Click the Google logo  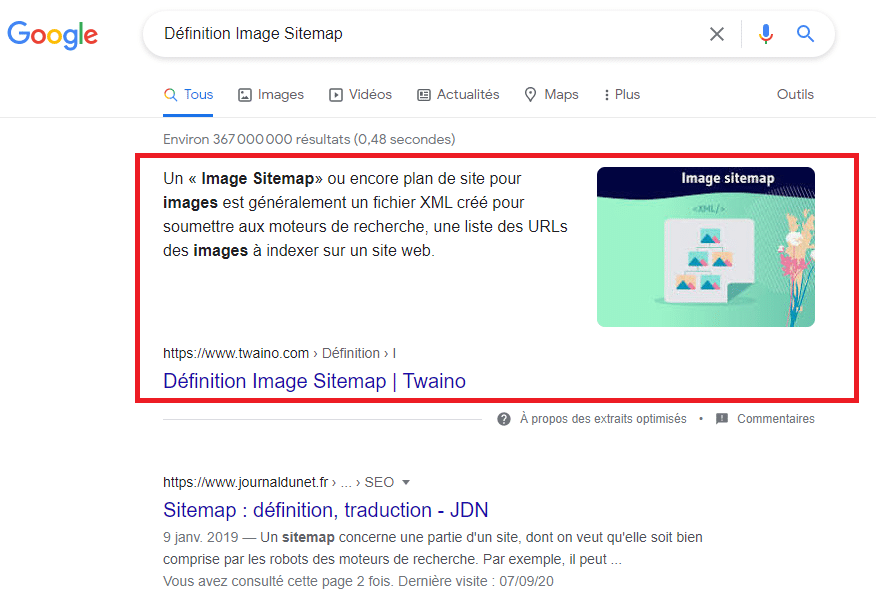click(x=53, y=35)
